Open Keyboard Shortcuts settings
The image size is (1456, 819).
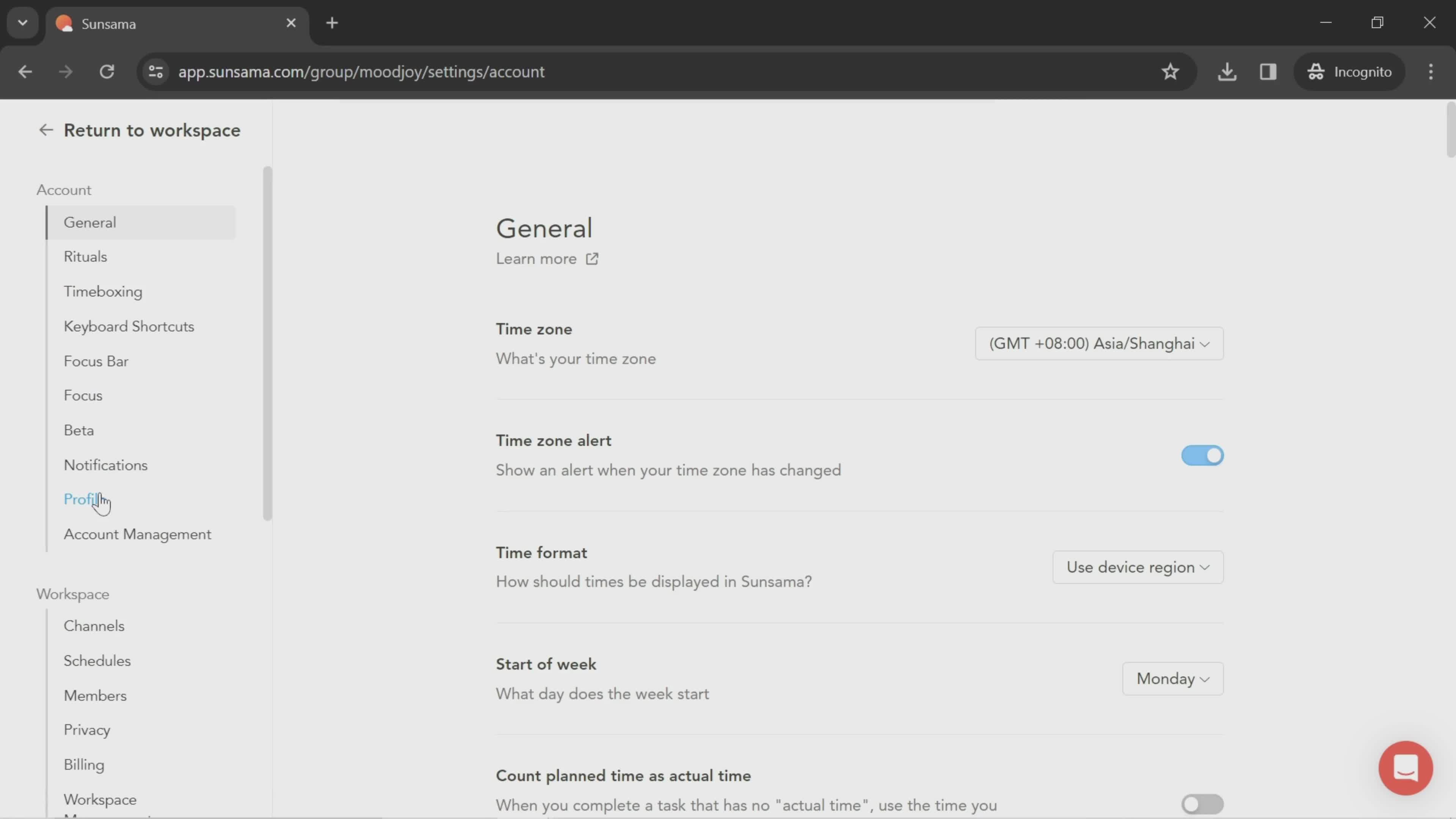(x=128, y=326)
